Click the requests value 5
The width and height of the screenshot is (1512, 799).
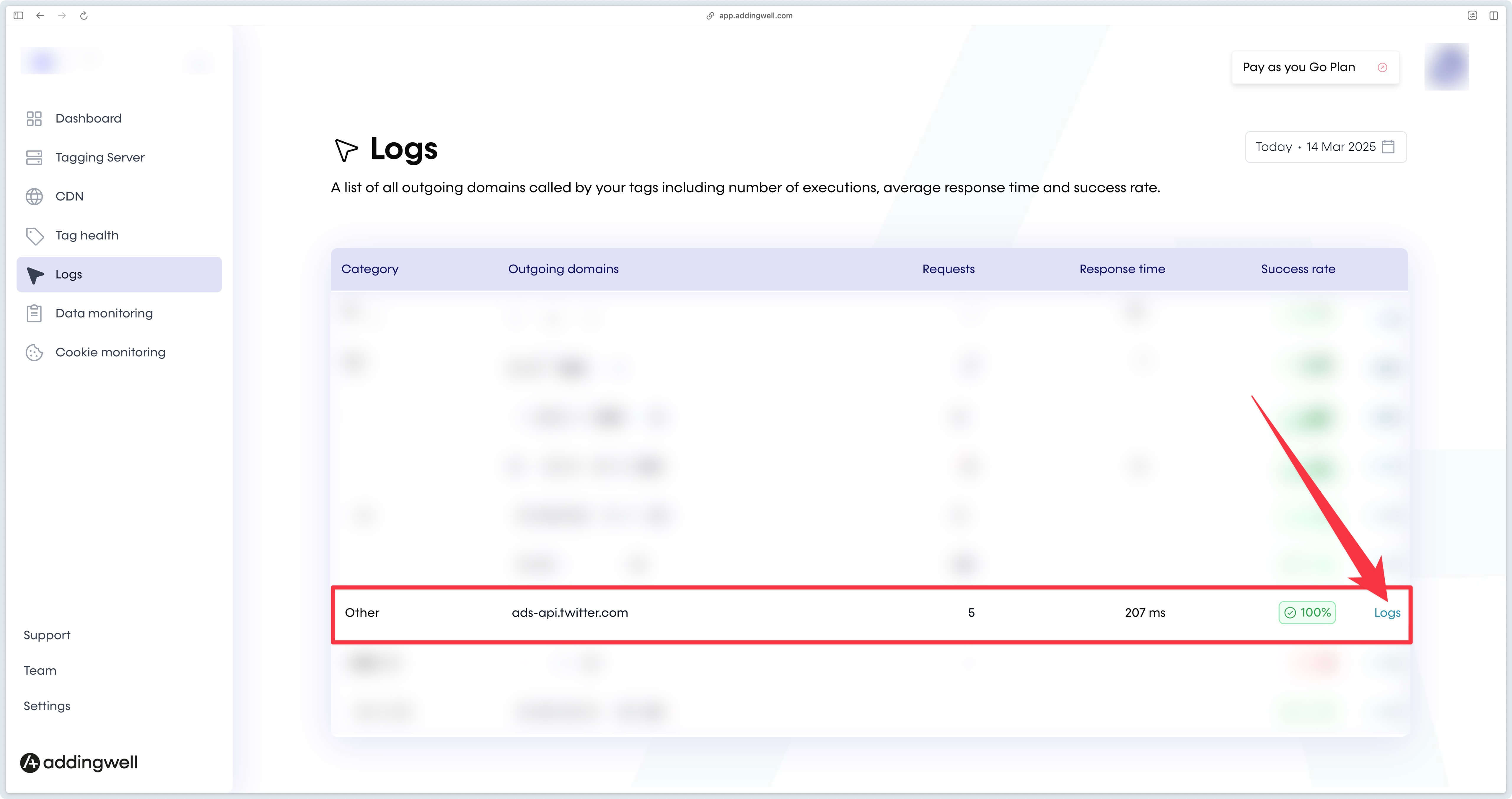point(971,613)
